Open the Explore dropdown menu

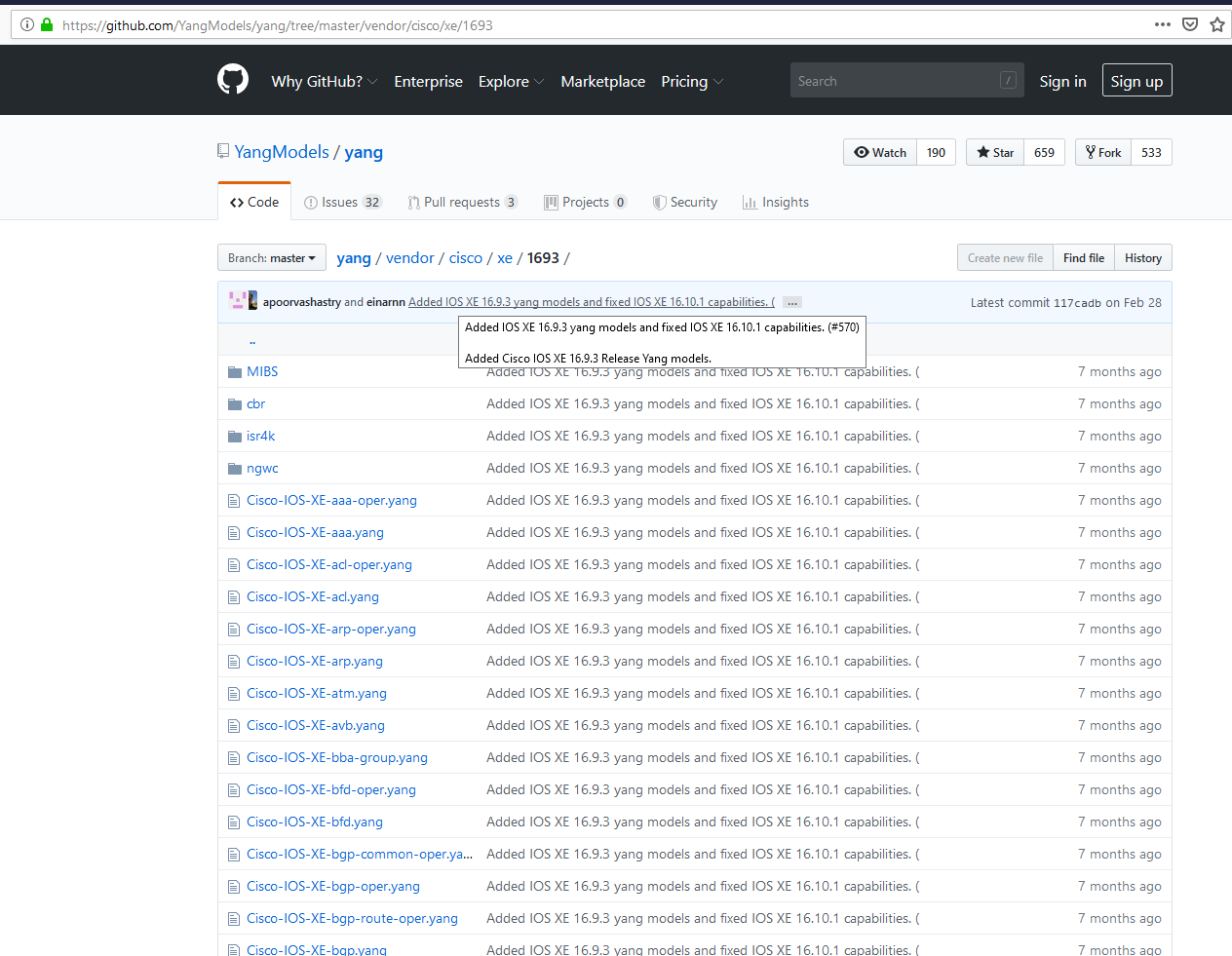pos(511,82)
